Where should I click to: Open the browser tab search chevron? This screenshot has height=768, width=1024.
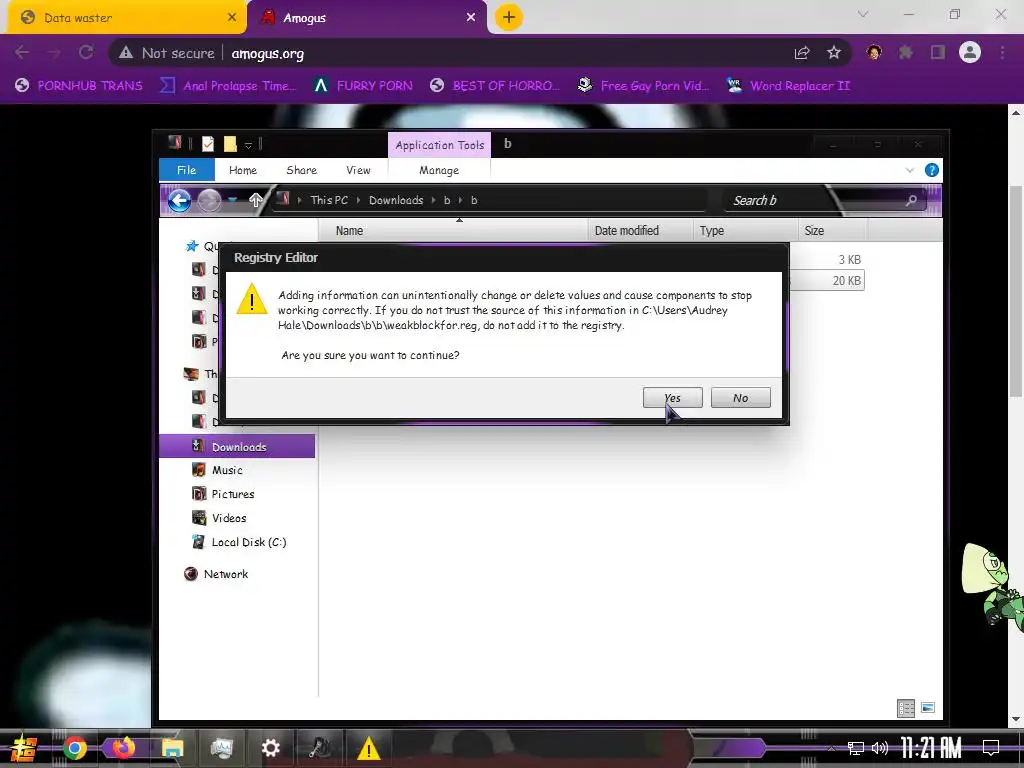(863, 14)
